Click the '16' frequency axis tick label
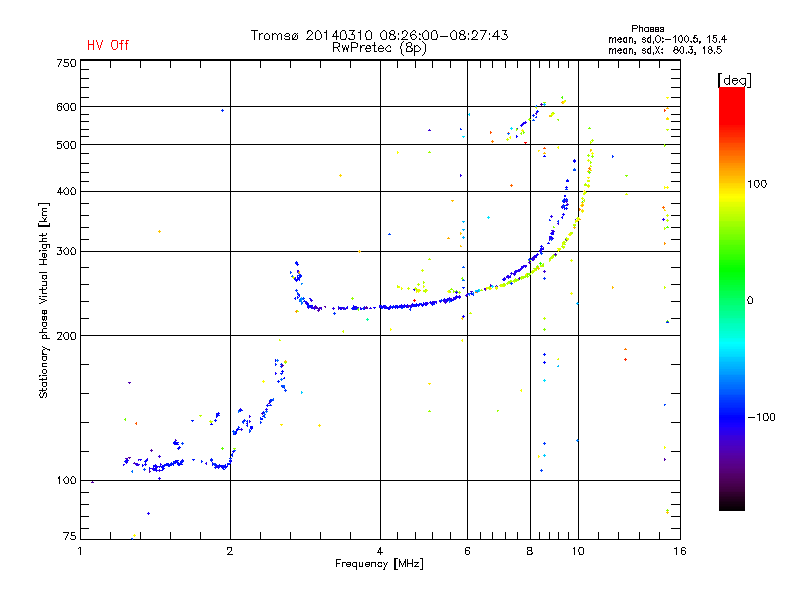 point(680,551)
